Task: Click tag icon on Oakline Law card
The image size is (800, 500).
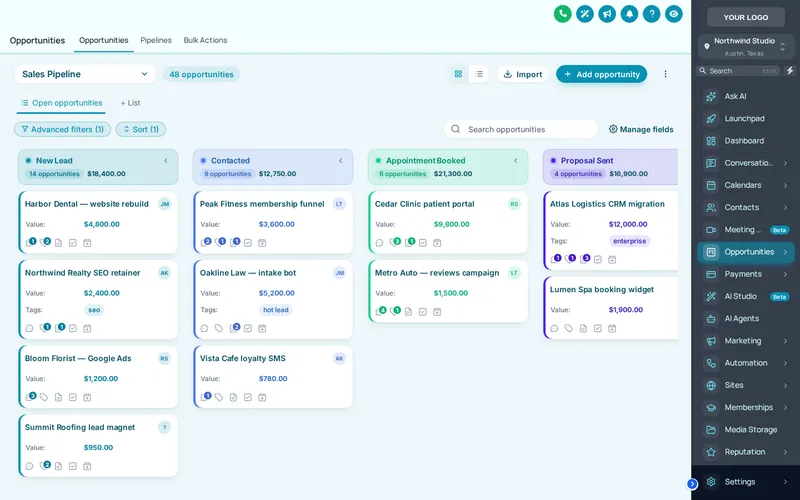Action: [219, 328]
